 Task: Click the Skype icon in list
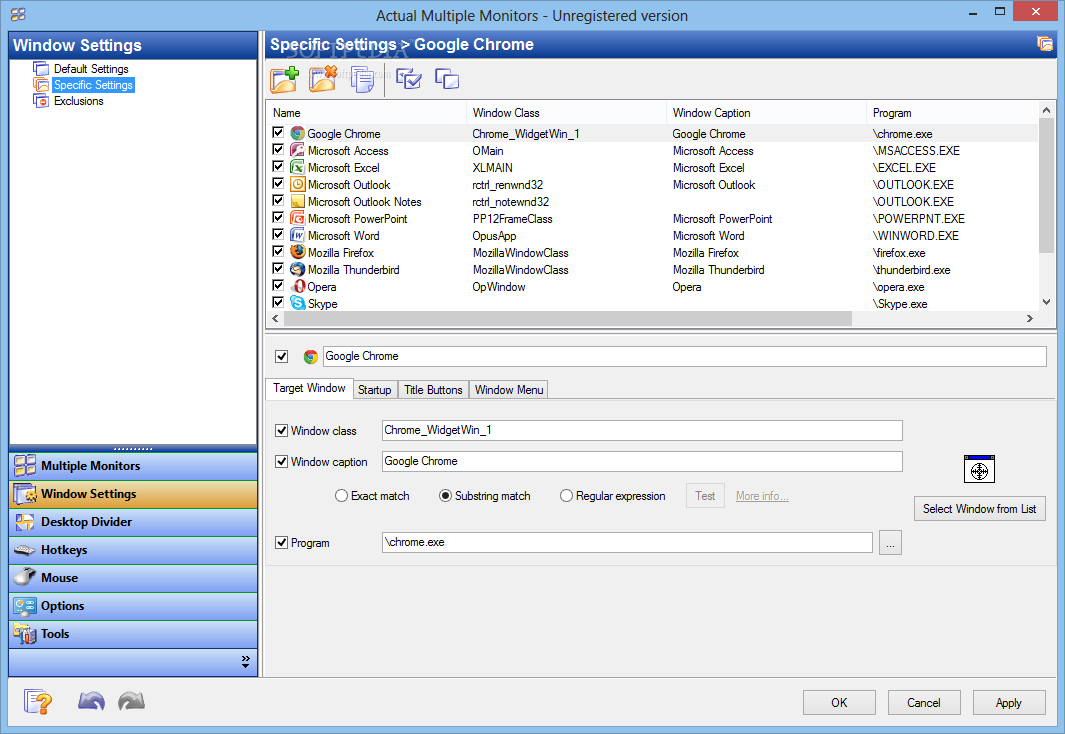point(297,303)
